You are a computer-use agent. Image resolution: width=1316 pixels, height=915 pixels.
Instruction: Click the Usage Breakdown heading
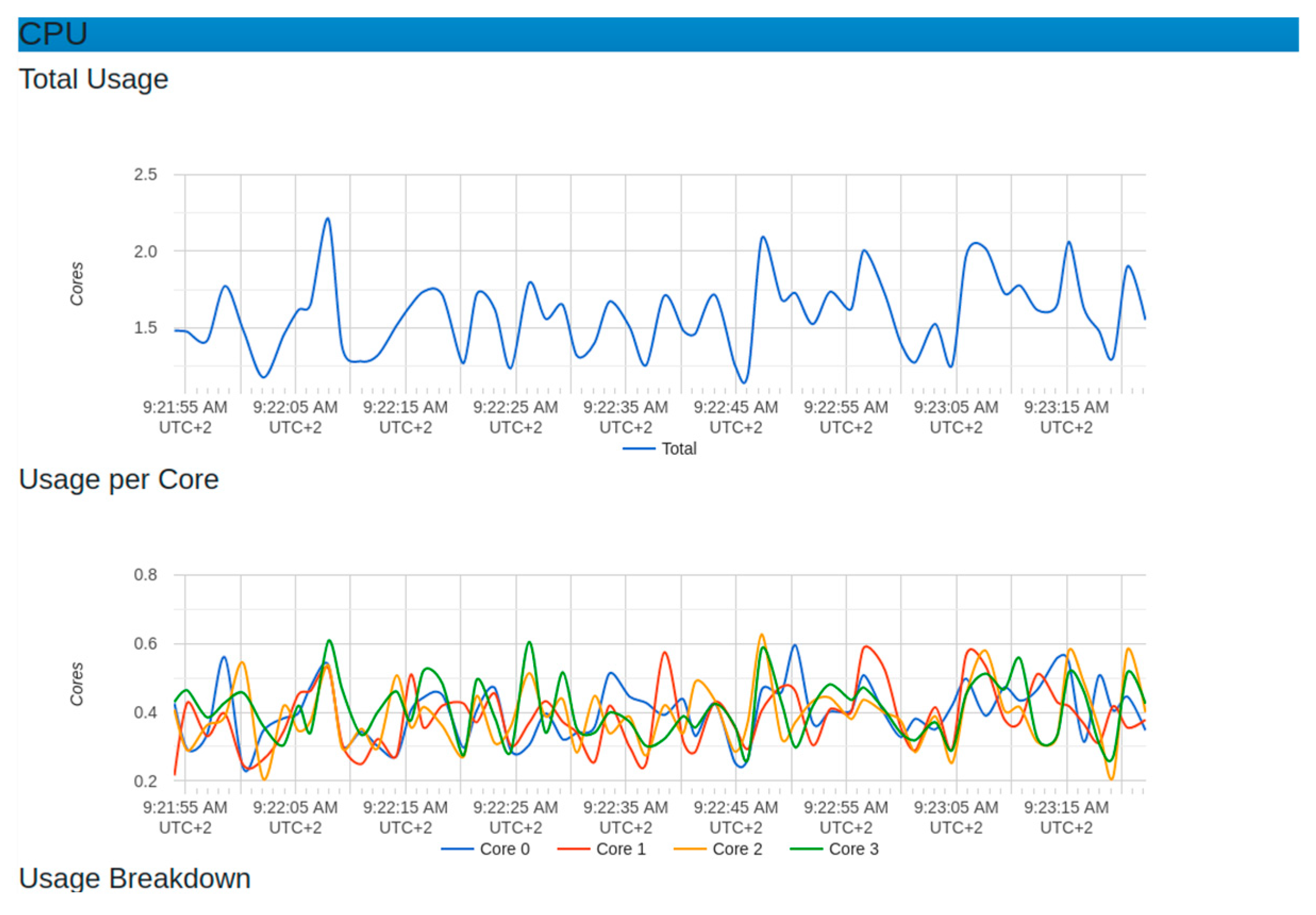(135, 878)
